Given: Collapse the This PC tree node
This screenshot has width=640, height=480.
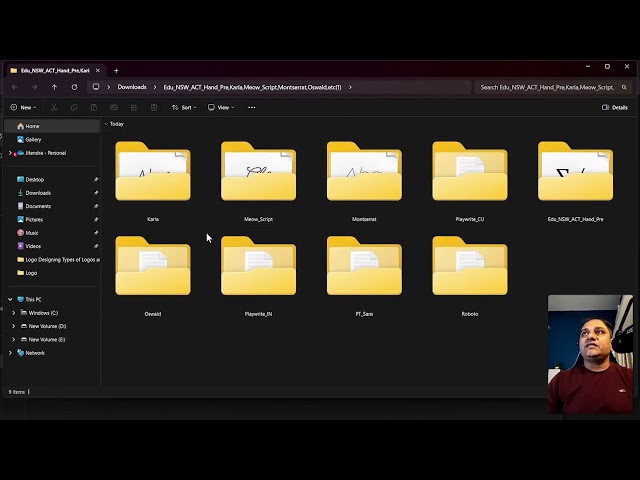Looking at the screenshot, I should click(x=10, y=300).
